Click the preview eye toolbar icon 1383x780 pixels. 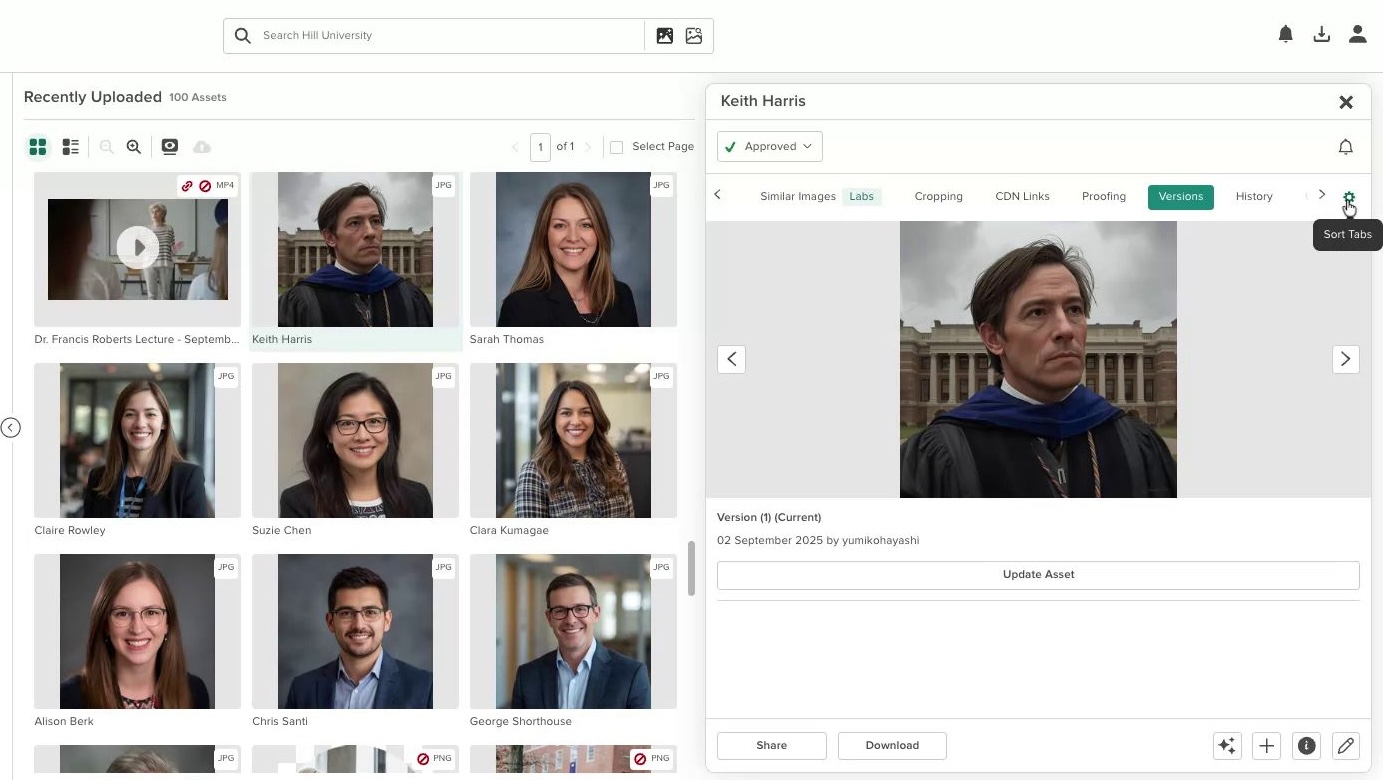[170, 147]
